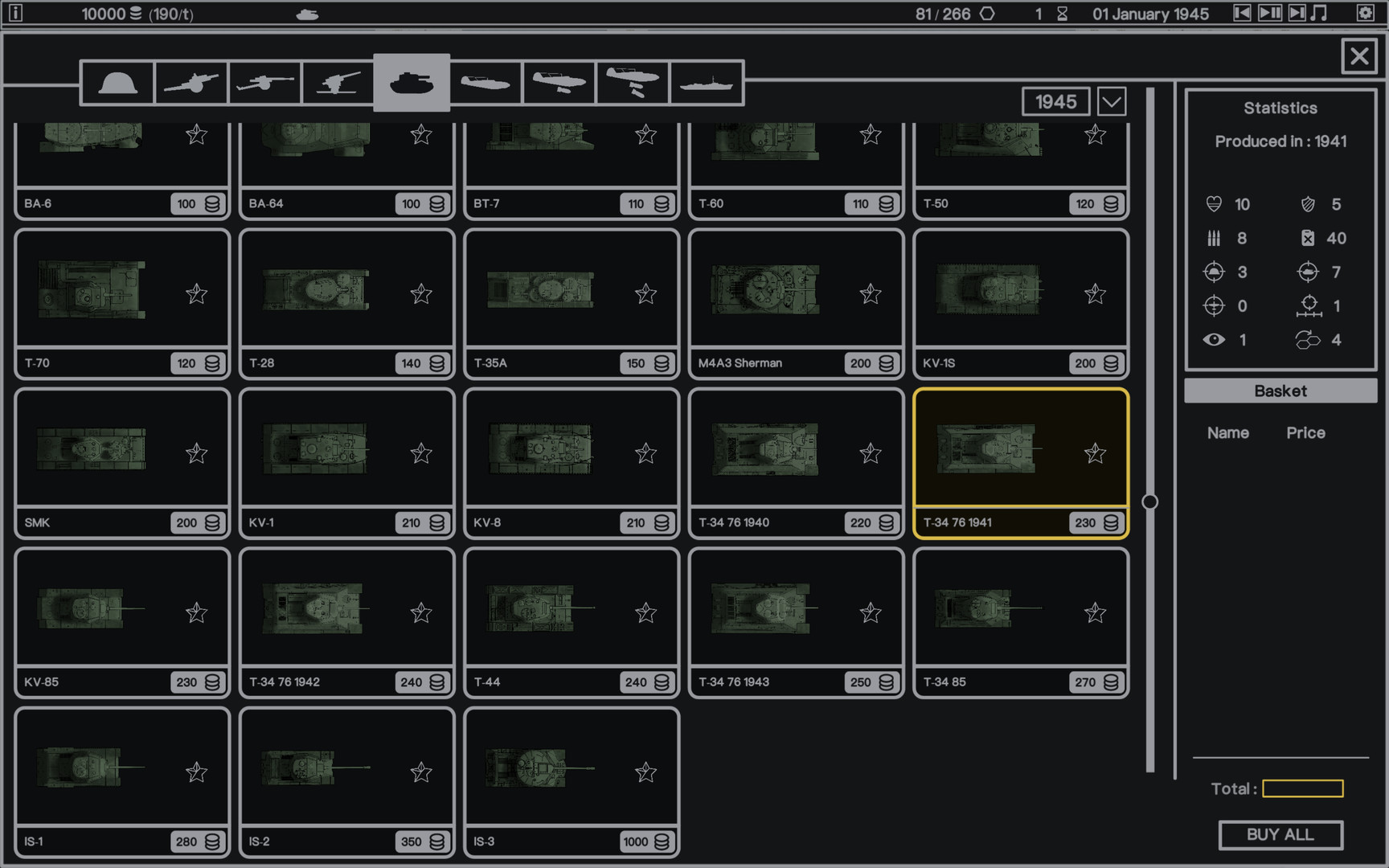Click the skip-back time control

click(1242, 13)
